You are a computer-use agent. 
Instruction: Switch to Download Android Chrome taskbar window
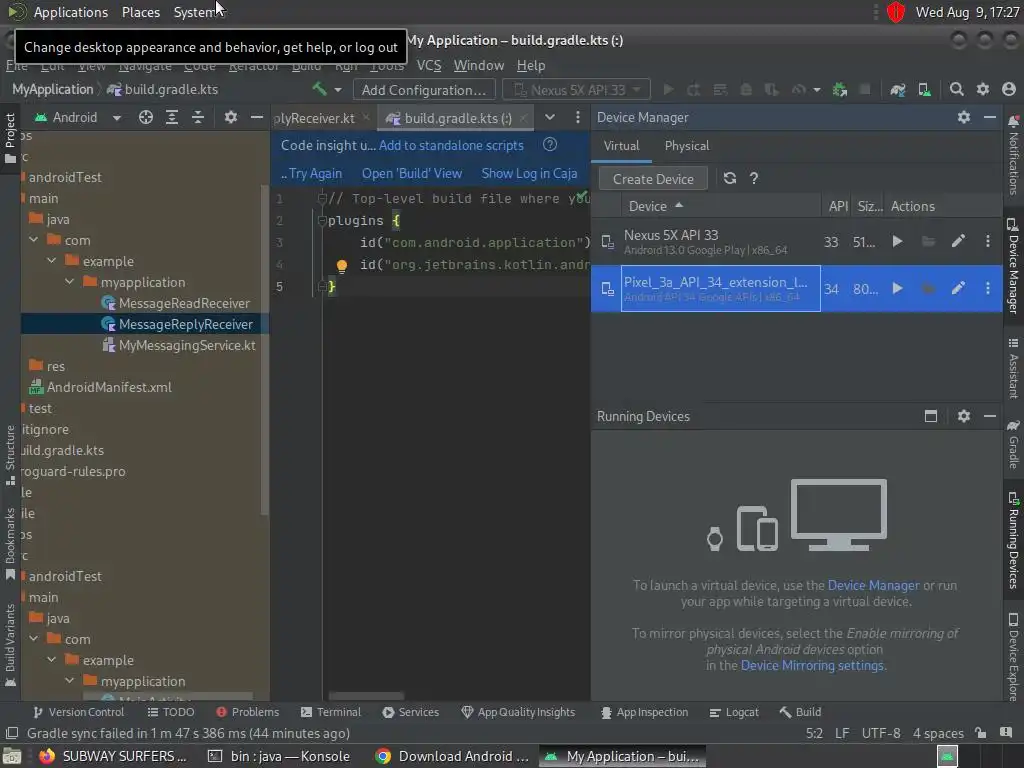point(452,756)
